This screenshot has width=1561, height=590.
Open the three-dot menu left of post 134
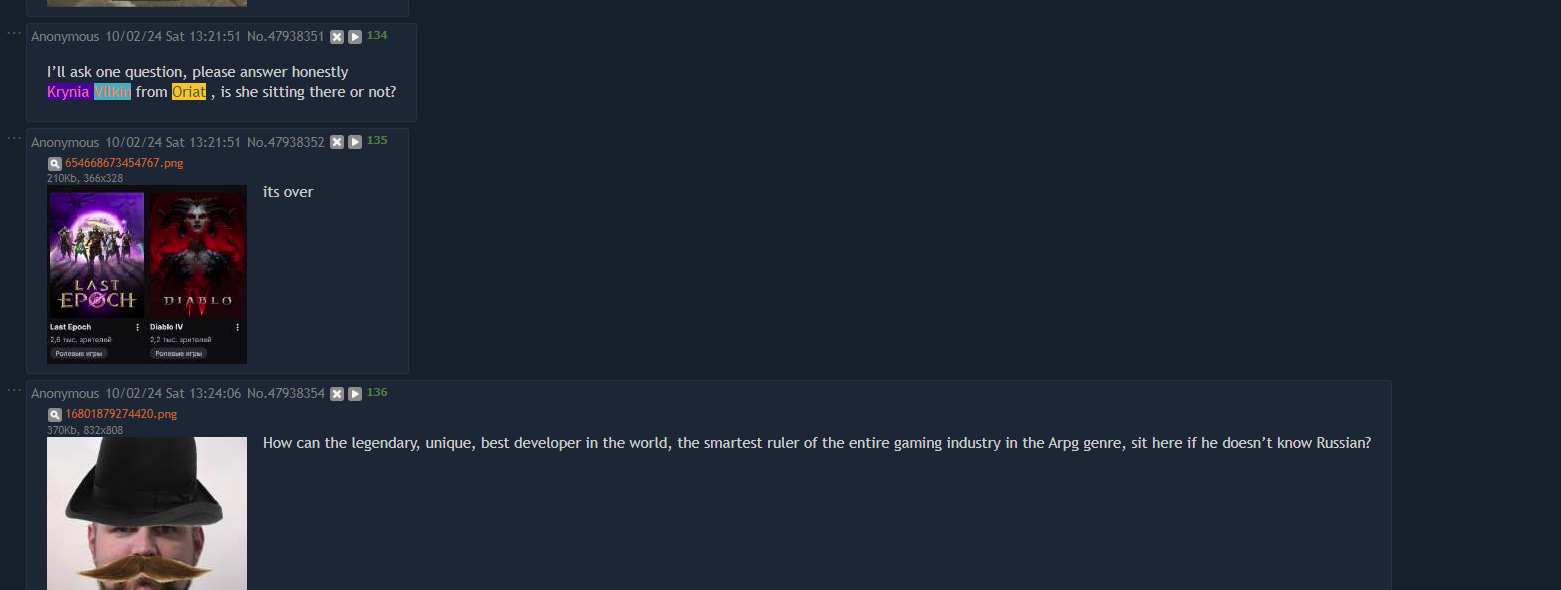click(14, 32)
